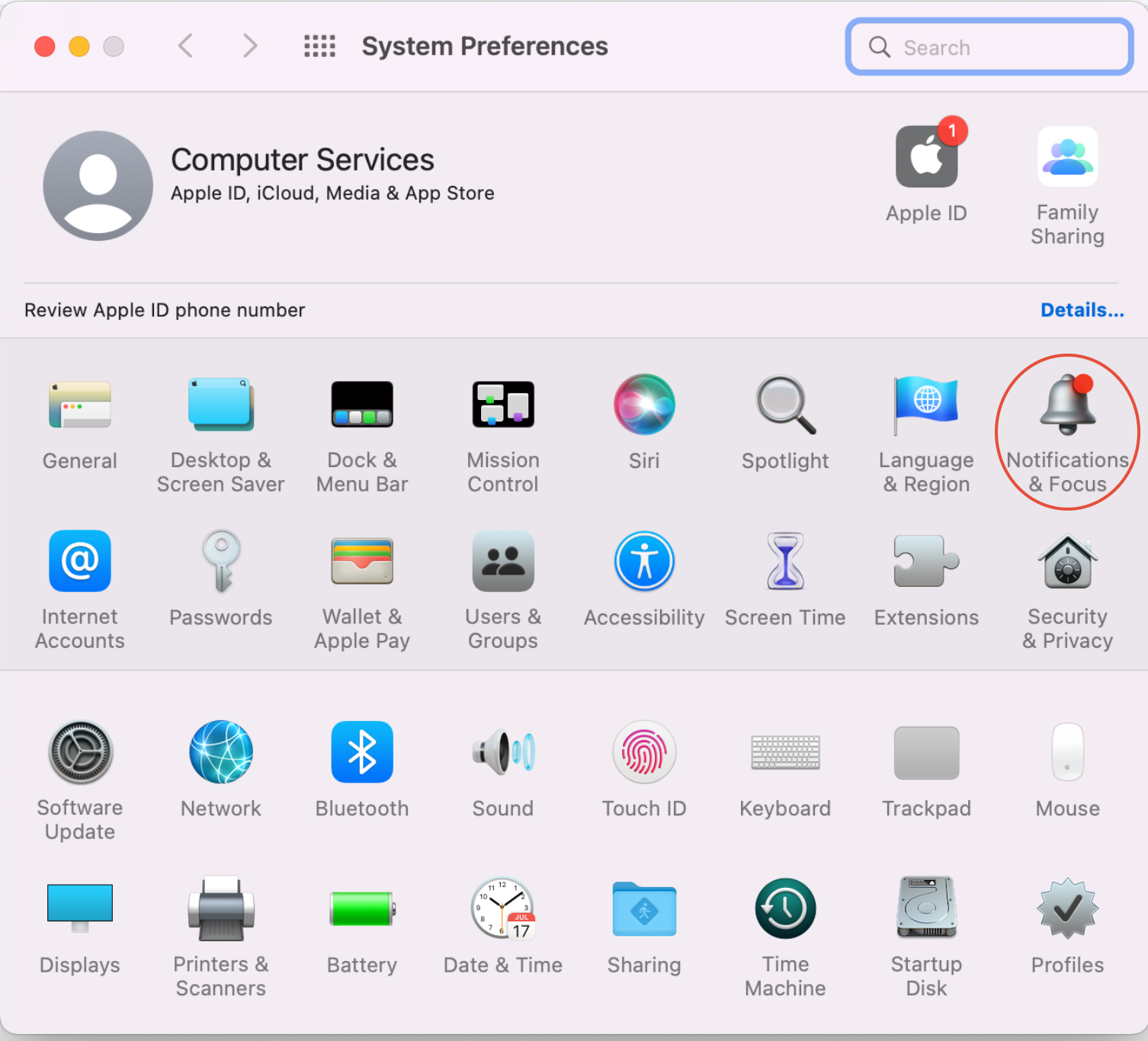Click the show all grid button

point(319,46)
